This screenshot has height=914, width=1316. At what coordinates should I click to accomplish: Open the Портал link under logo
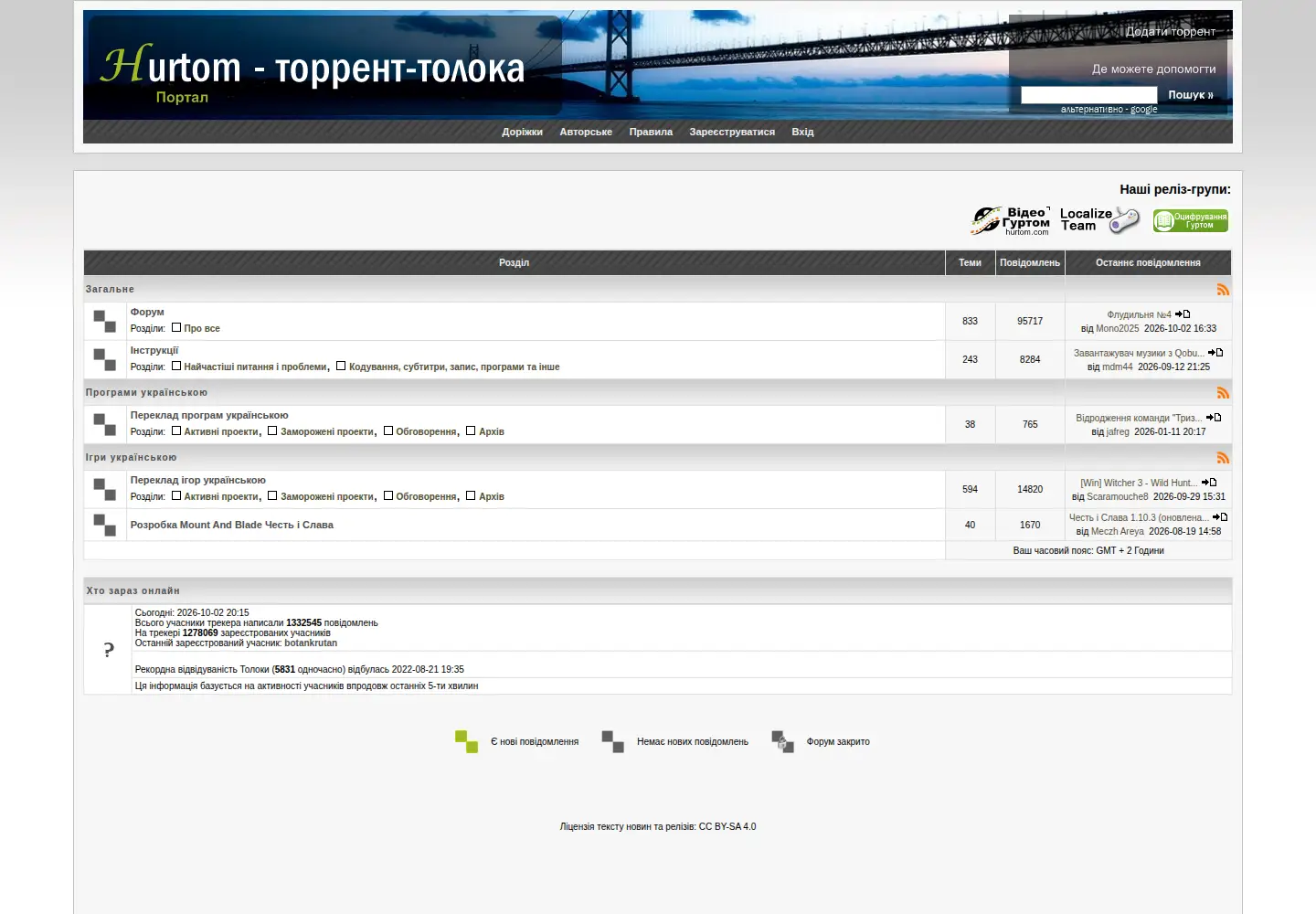(182, 98)
